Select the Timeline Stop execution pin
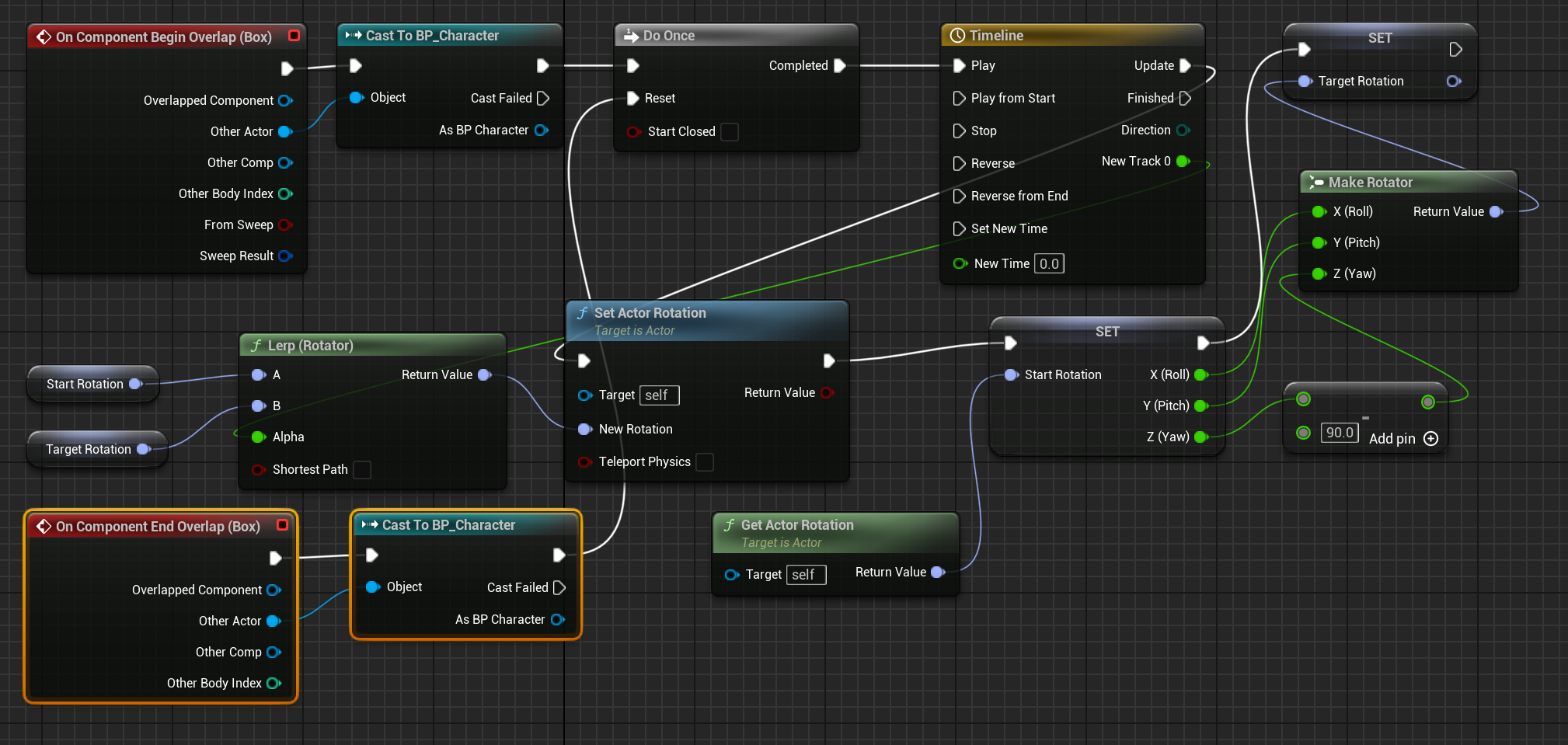 (x=959, y=131)
